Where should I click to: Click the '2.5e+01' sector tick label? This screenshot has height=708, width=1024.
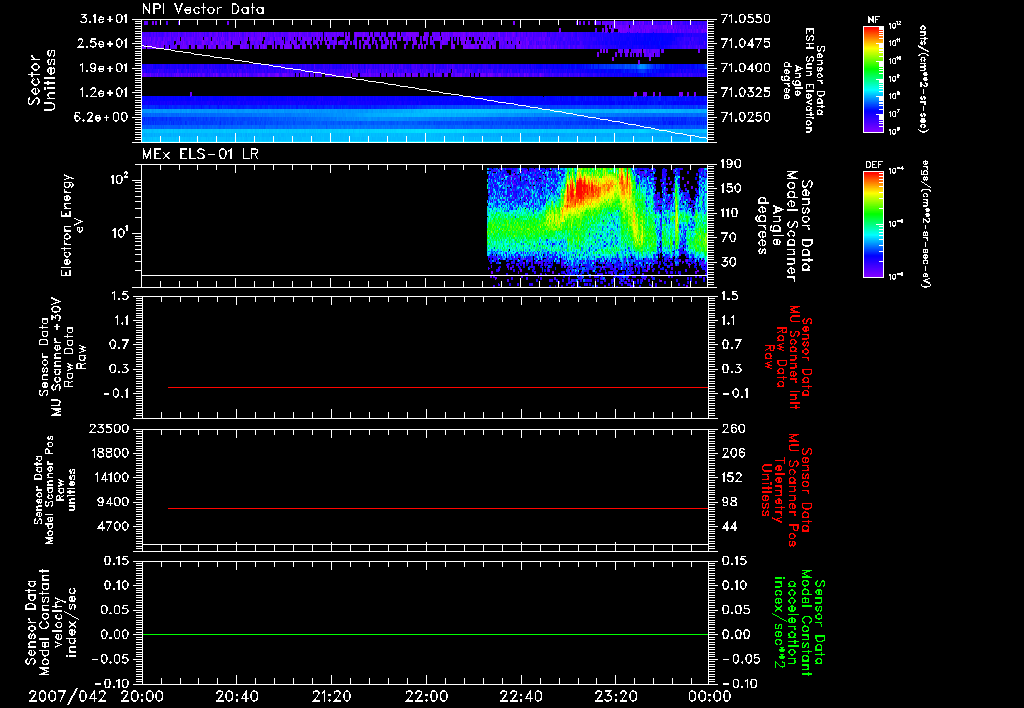pos(103,43)
